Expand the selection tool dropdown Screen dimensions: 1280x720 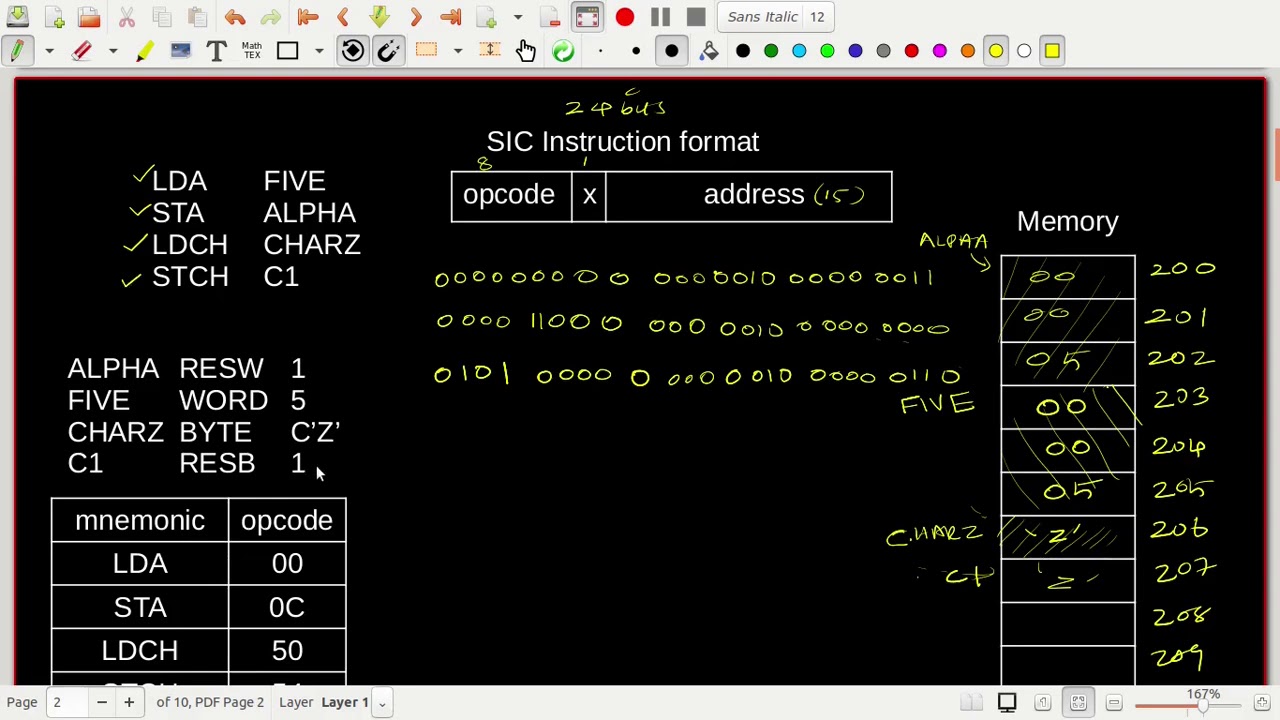point(457,51)
